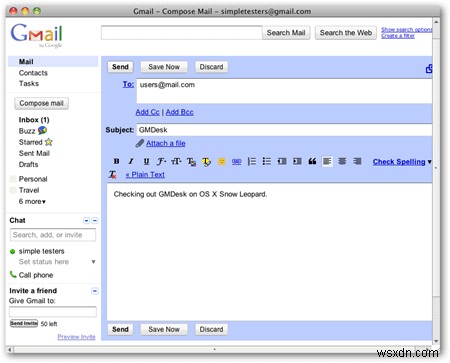Decrease the text indent
This screenshot has width=450, height=363.
(282, 162)
